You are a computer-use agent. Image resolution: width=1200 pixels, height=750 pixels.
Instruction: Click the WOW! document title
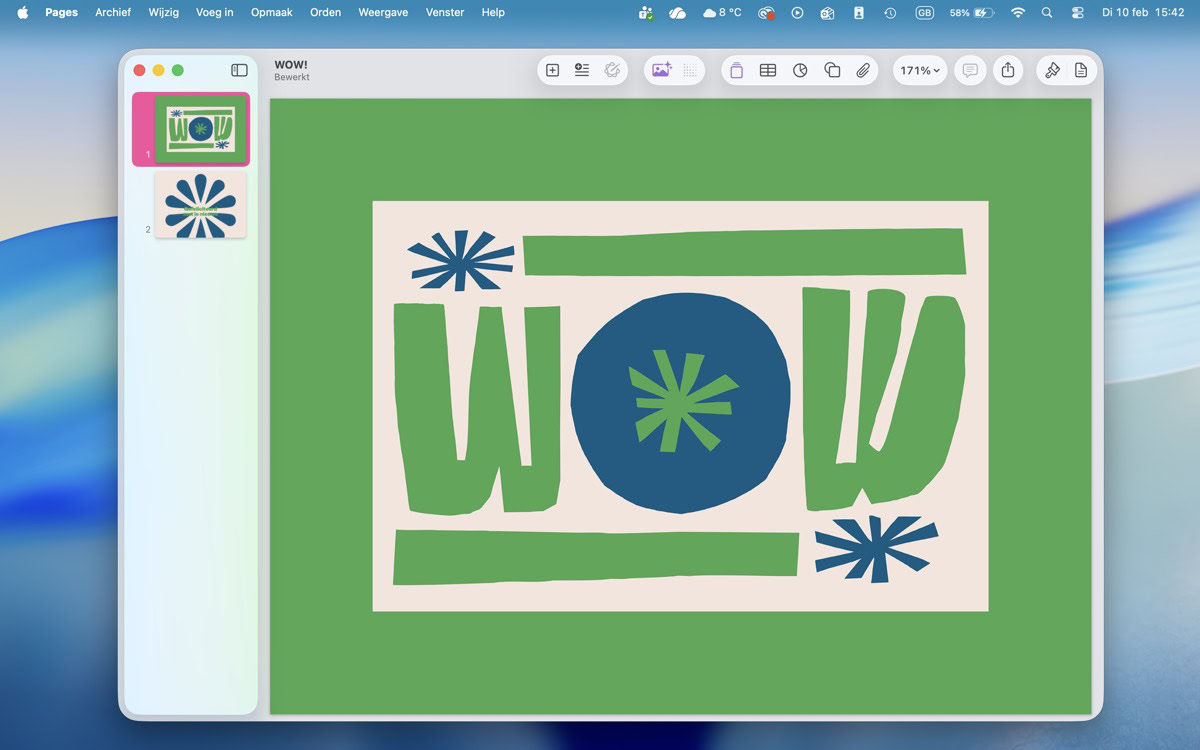tap(291, 65)
